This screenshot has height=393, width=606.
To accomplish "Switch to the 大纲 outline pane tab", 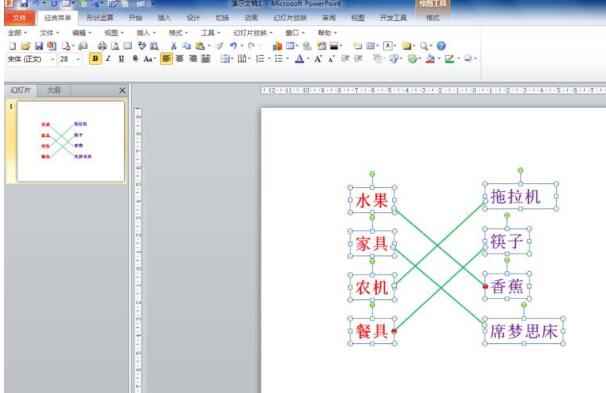I will click(x=54, y=90).
